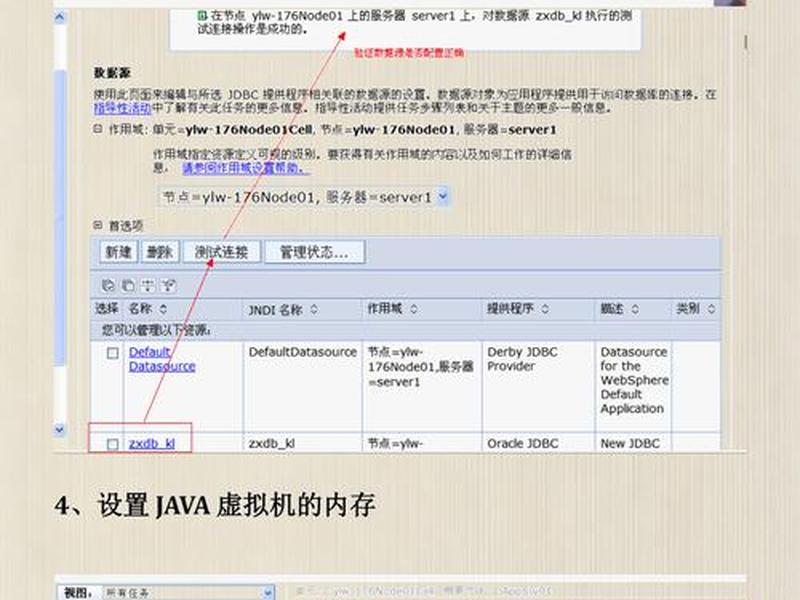Click the green success message icon
The image size is (800, 600).
[x=202, y=16]
